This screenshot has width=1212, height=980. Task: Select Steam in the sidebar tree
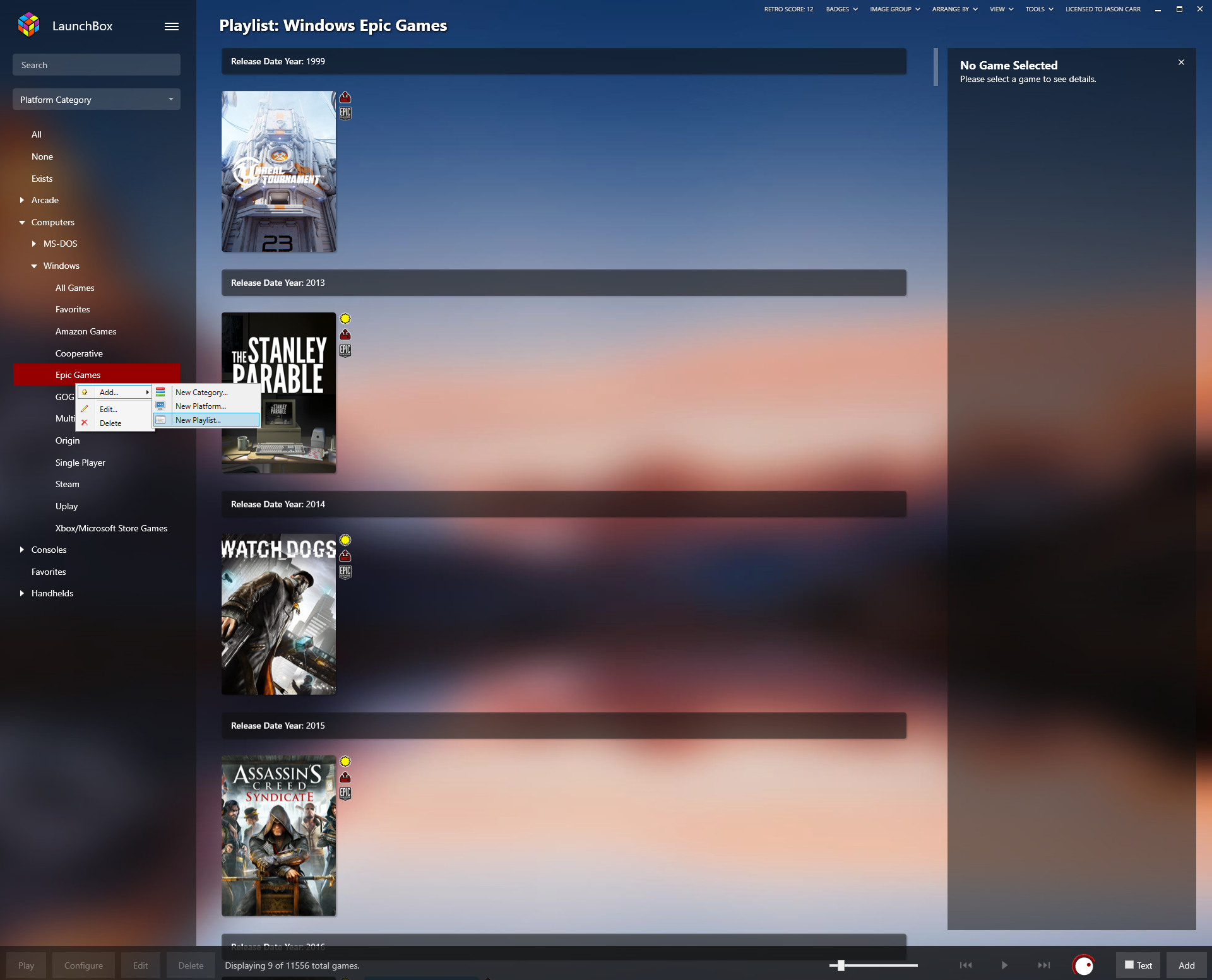(x=68, y=484)
